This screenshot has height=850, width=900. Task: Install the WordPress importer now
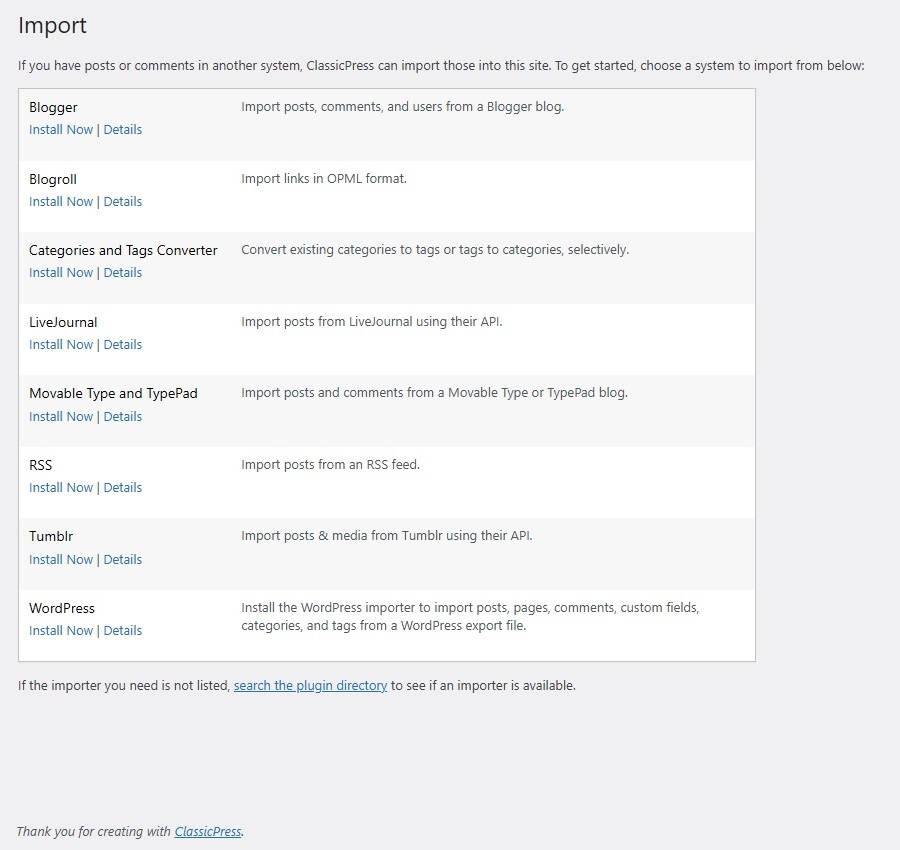[61, 630]
